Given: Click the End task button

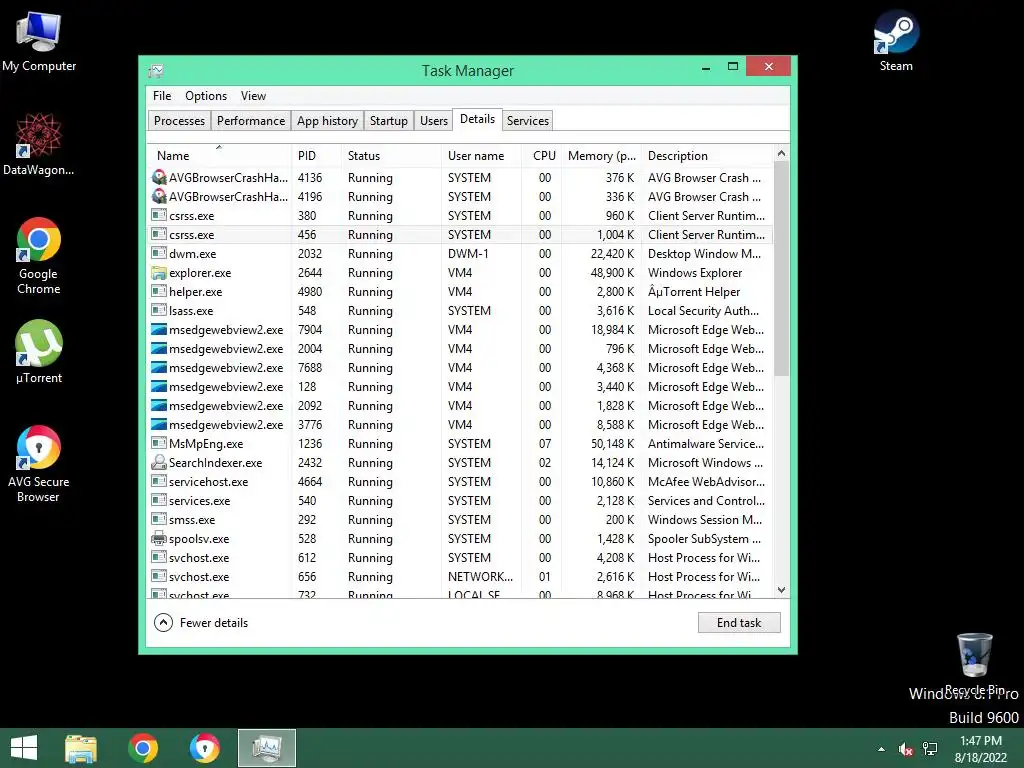Looking at the screenshot, I should (739, 622).
